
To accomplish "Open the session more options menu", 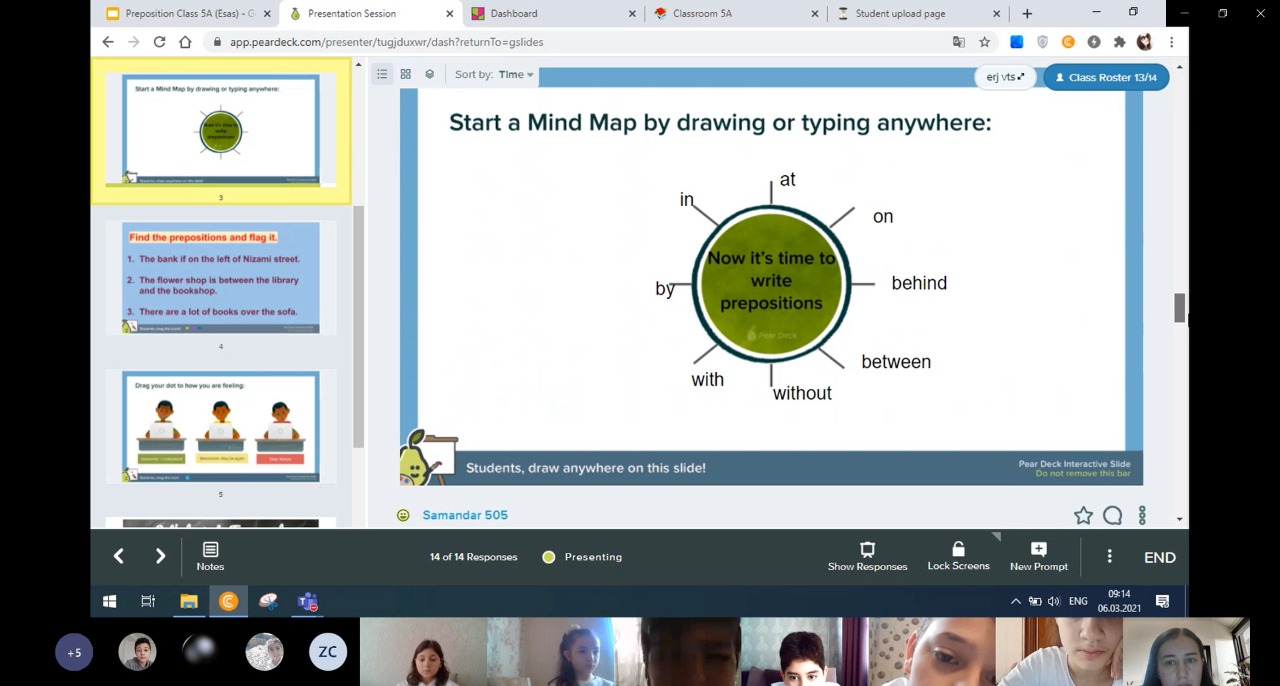I will (1109, 556).
